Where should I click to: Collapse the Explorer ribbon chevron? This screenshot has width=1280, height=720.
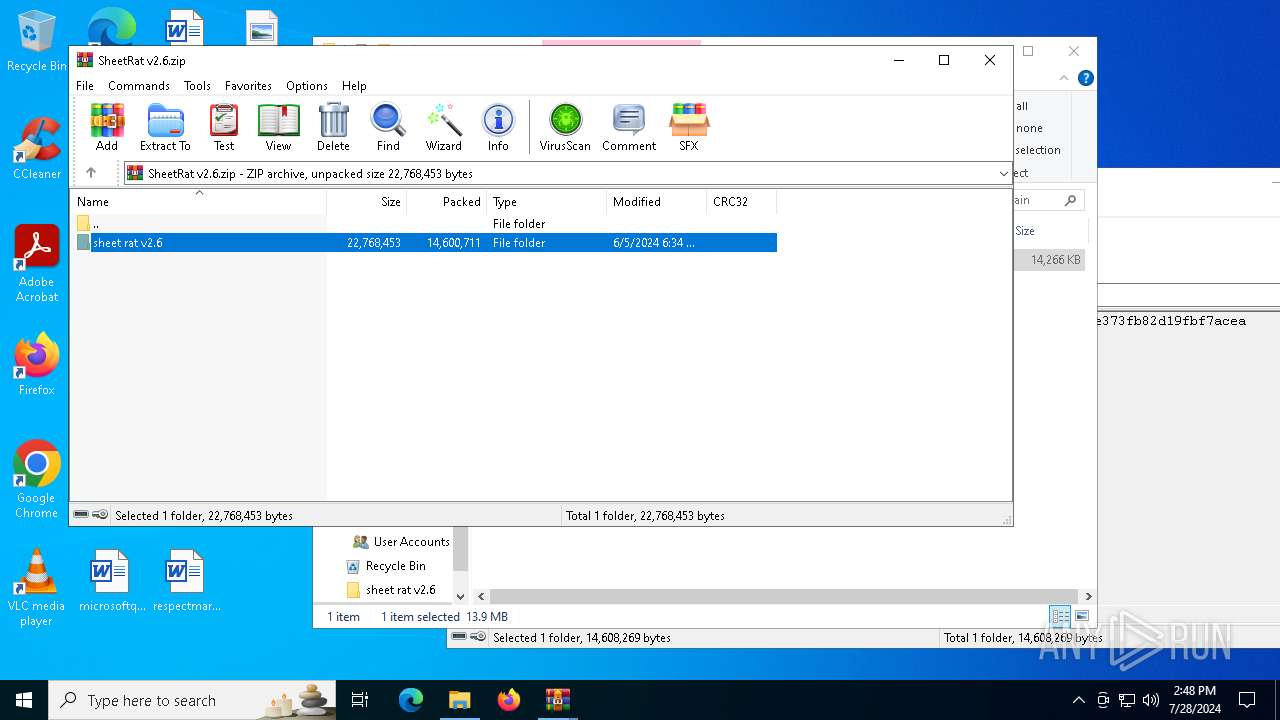pyautogui.click(x=1064, y=78)
